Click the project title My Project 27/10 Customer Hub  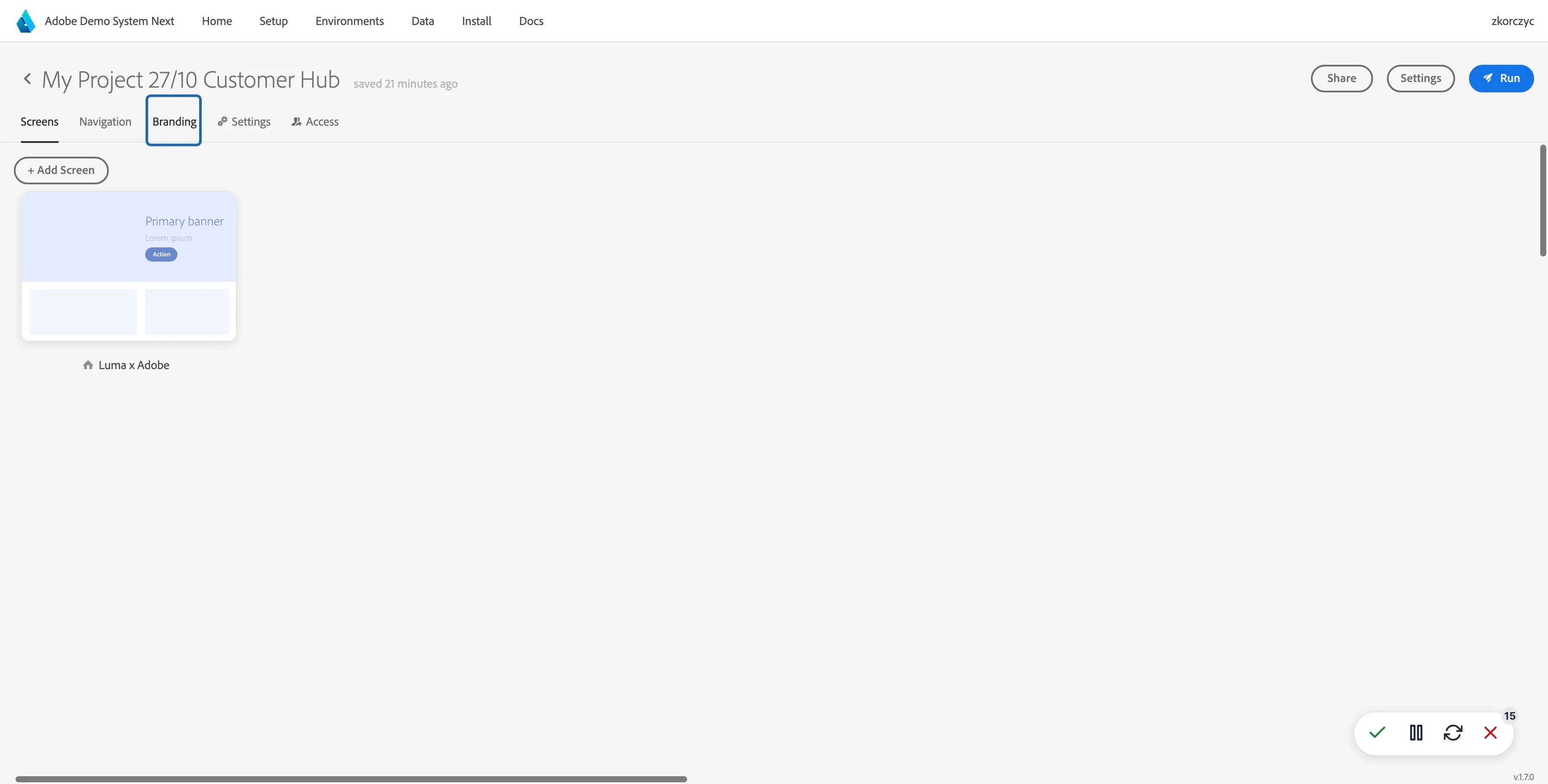tap(190, 79)
